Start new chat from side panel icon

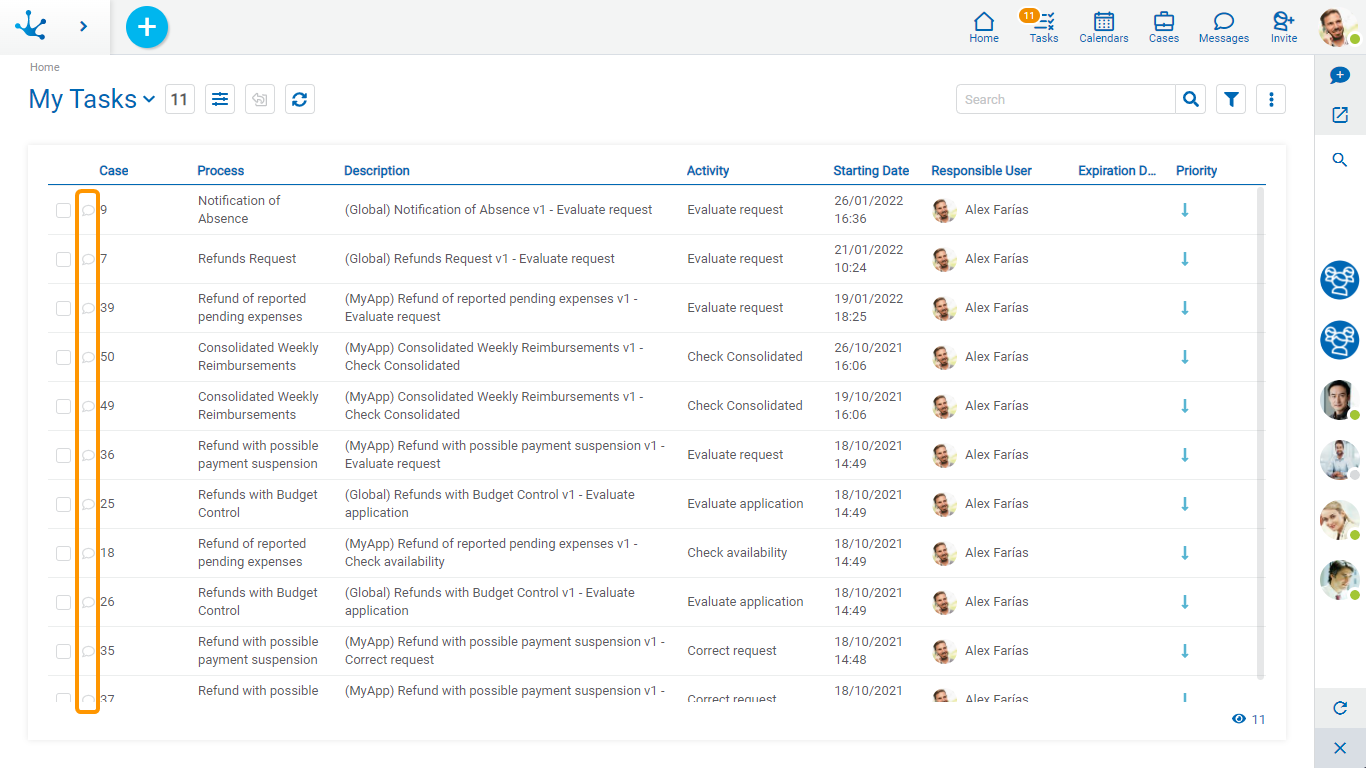click(x=1340, y=75)
